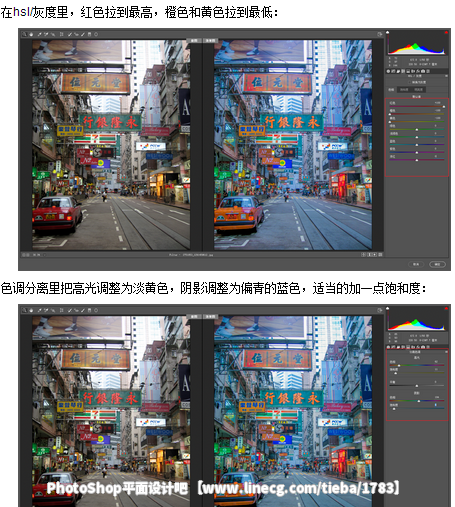
Task: Choose Color Sampler tool in upper Camera Raw
Action: (46, 34)
